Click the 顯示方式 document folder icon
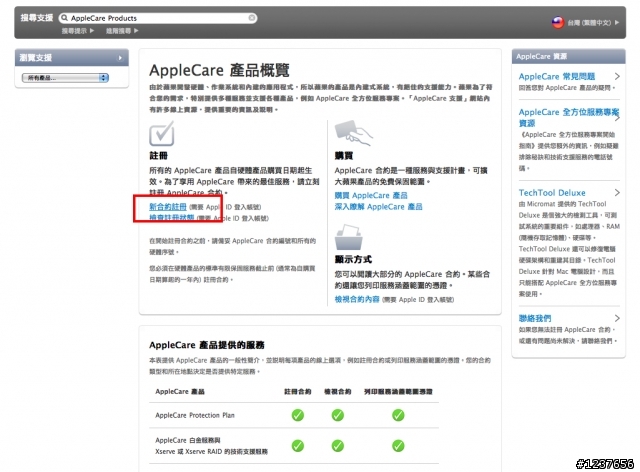This screenshot has height=472, width=640. point(348,237)
